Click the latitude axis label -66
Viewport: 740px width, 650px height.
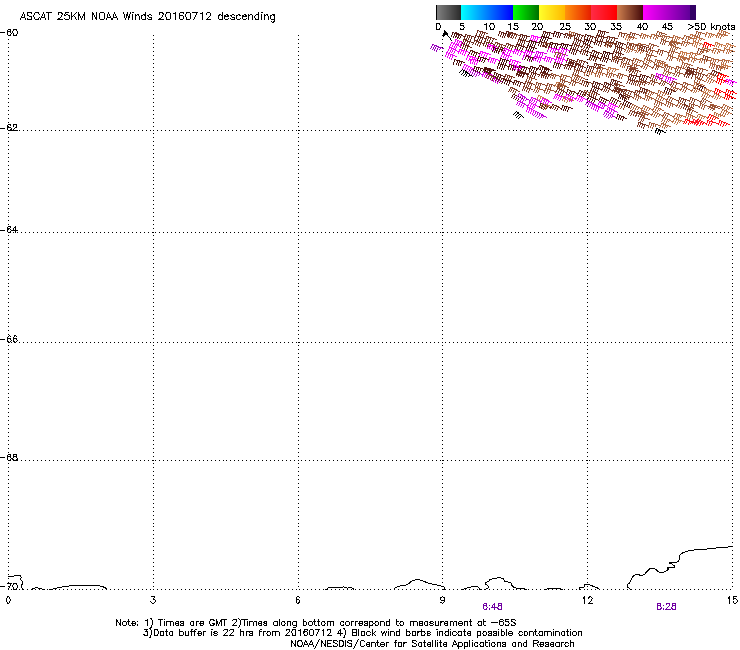click(9, 339)
